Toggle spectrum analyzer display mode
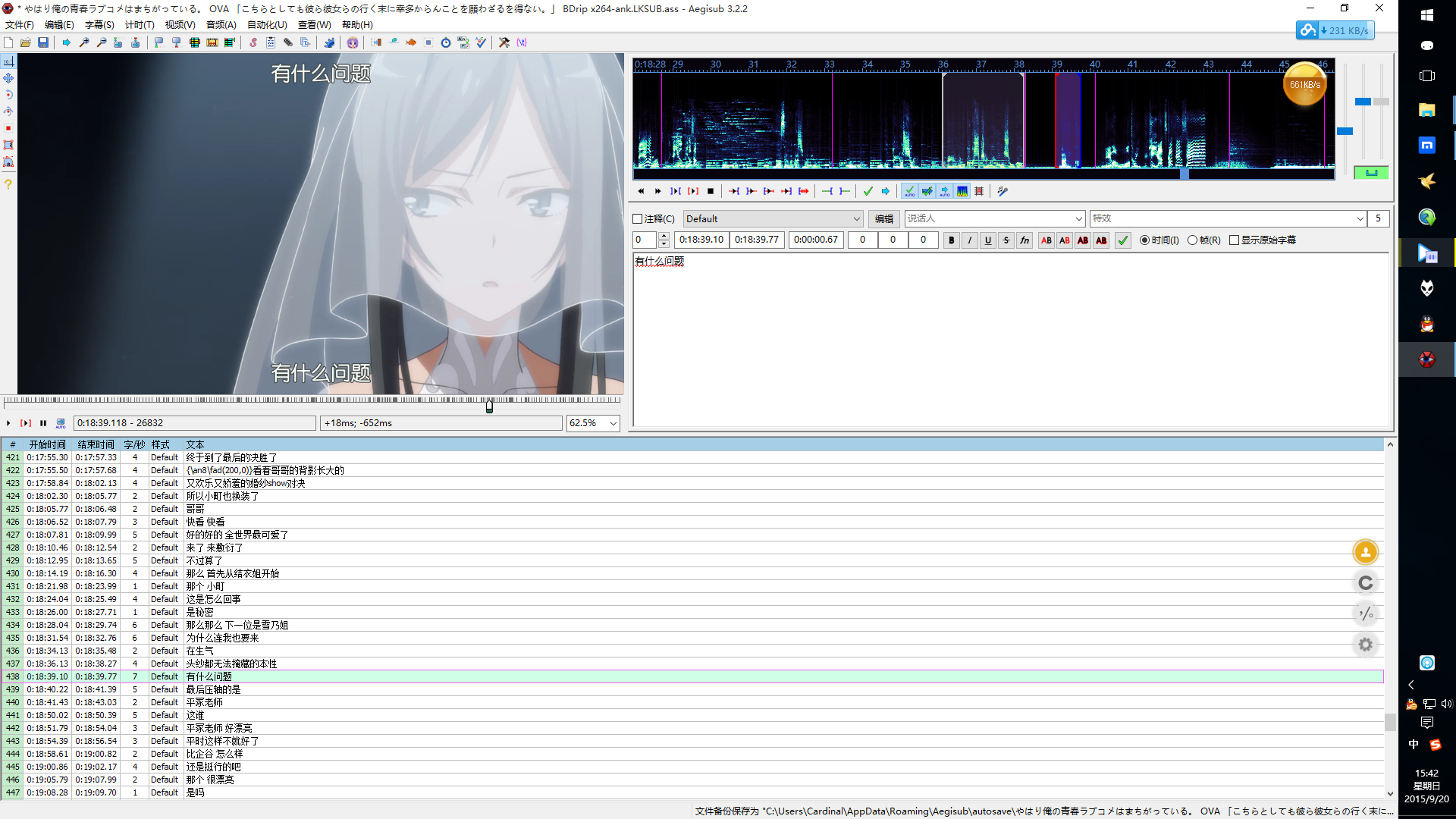Viewport: 1456px width, 819px height. click(962, 191)
